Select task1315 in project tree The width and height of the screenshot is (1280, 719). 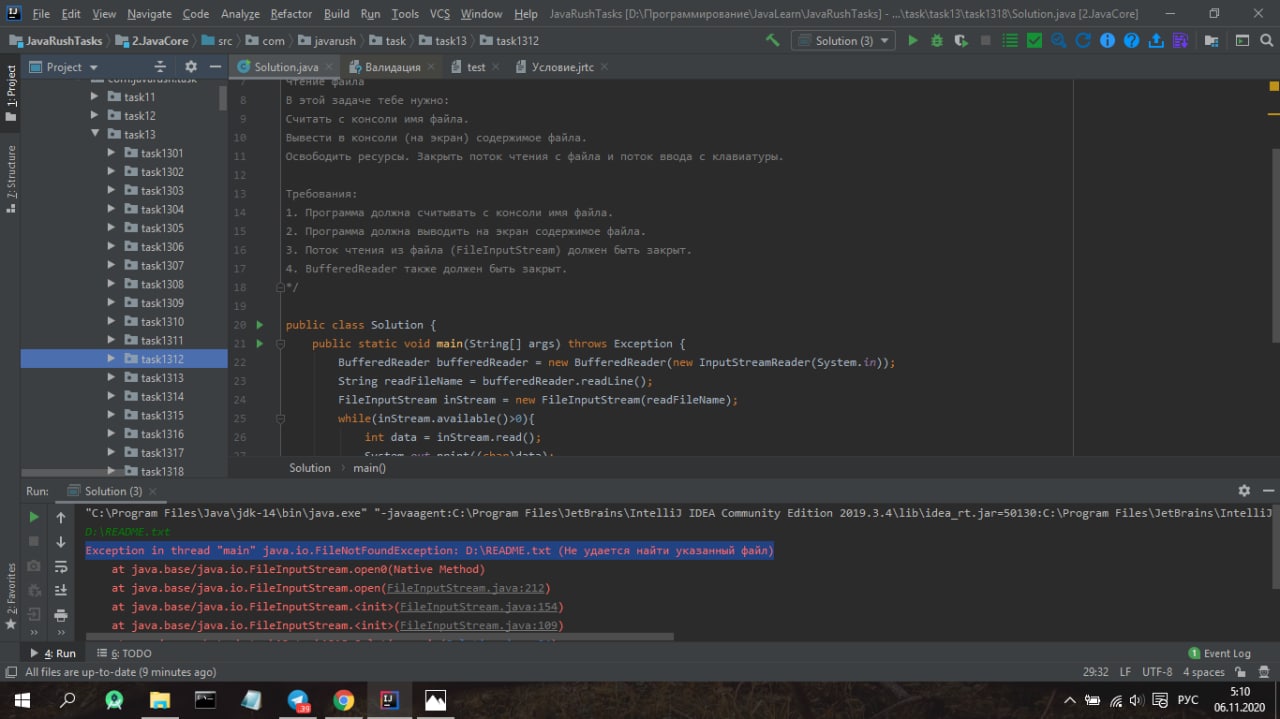[162, 416]
